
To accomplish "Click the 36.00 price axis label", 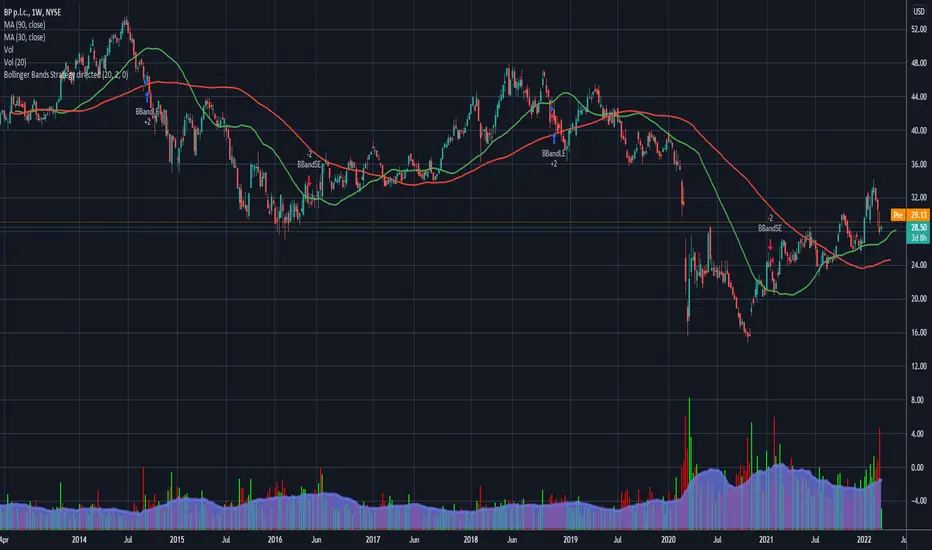I will [x=918, y=164].
